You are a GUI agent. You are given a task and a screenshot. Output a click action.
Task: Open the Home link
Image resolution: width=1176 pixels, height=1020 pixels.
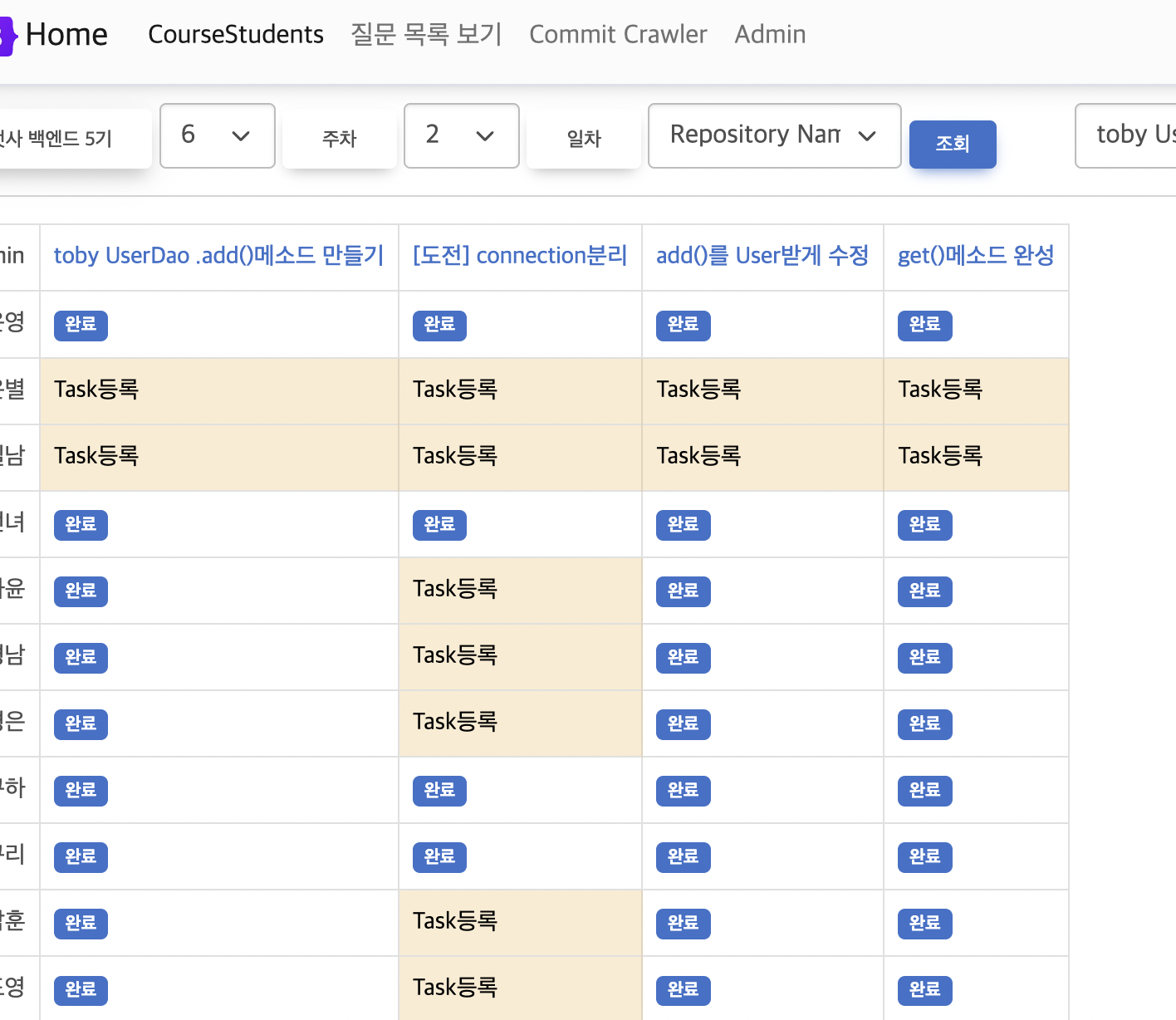click(x=66, y=35)
